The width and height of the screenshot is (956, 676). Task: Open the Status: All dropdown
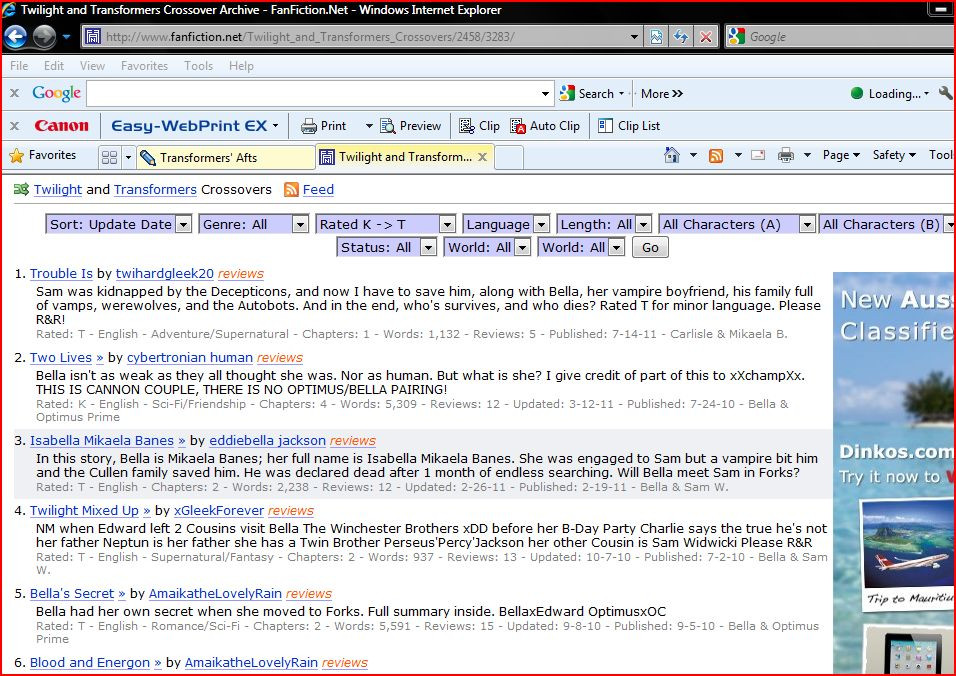pyautogui.click(x=387, y=247)
